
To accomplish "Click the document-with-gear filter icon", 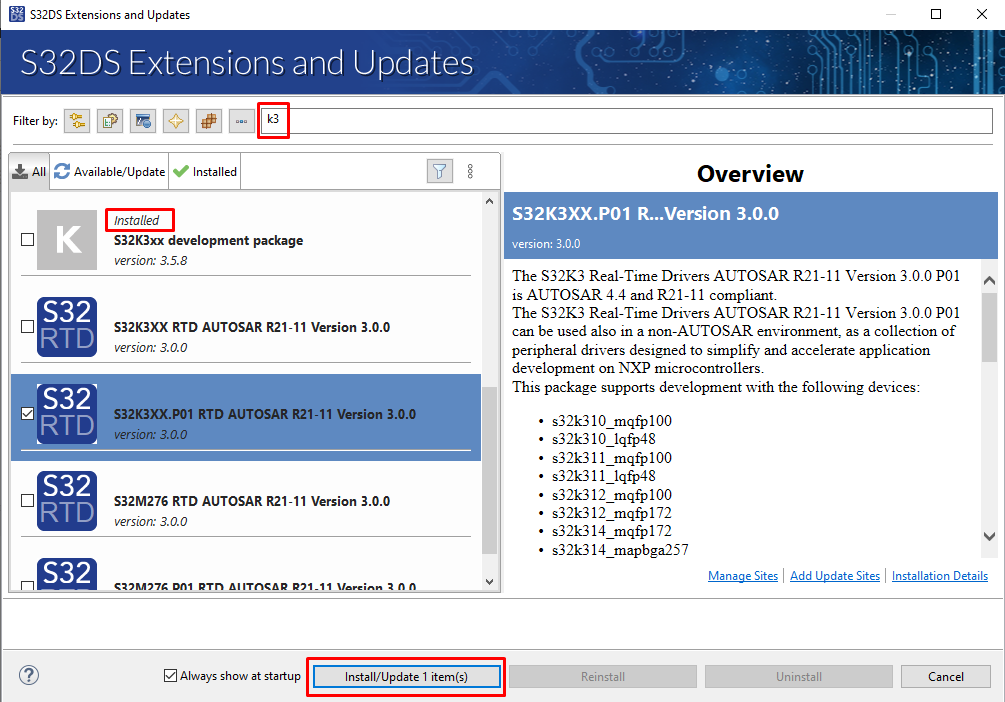I will click(110, 121).
